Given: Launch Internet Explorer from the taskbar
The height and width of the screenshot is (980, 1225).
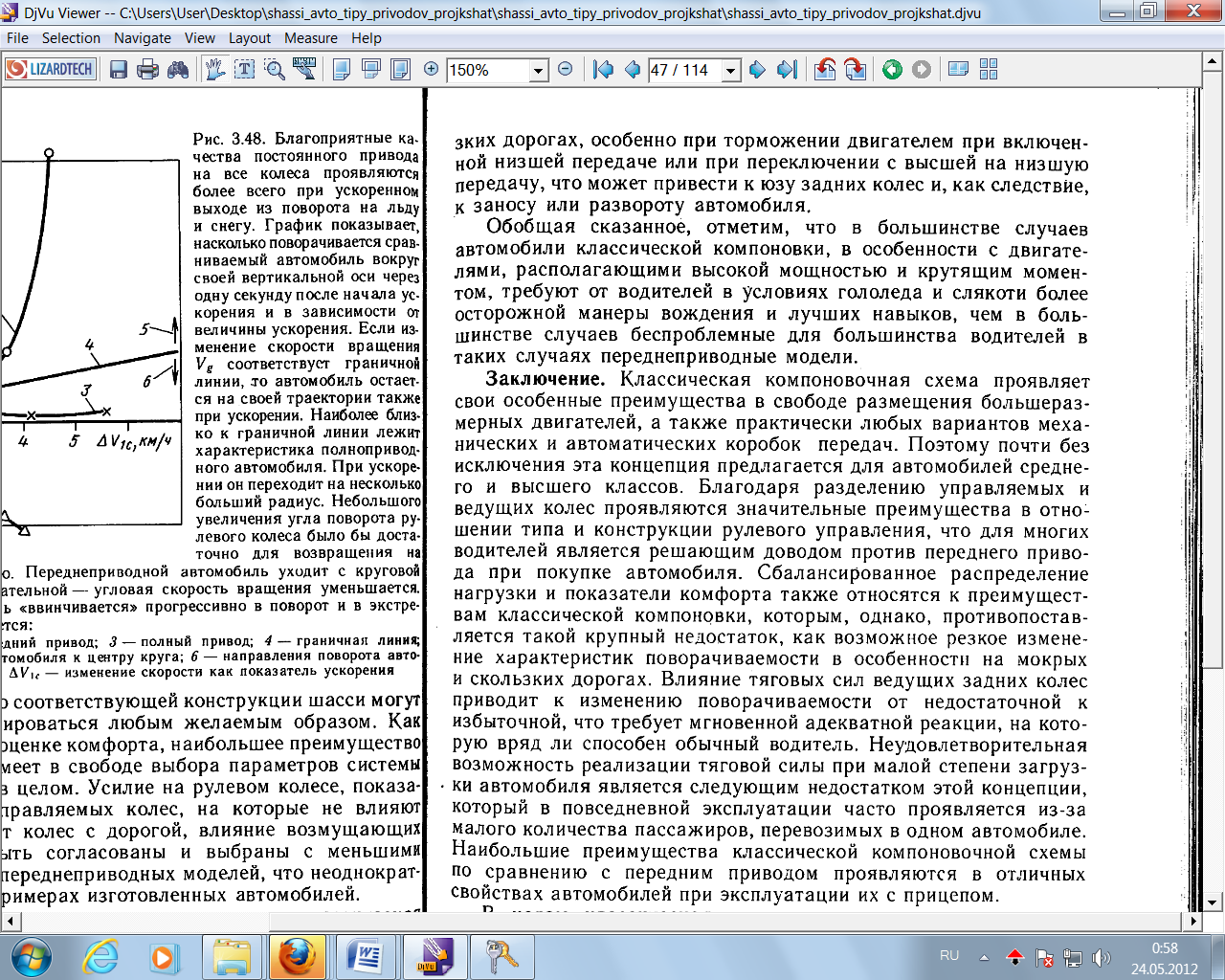Looking at the screenshot, I should pyautogui.click(x=100, y=956).
